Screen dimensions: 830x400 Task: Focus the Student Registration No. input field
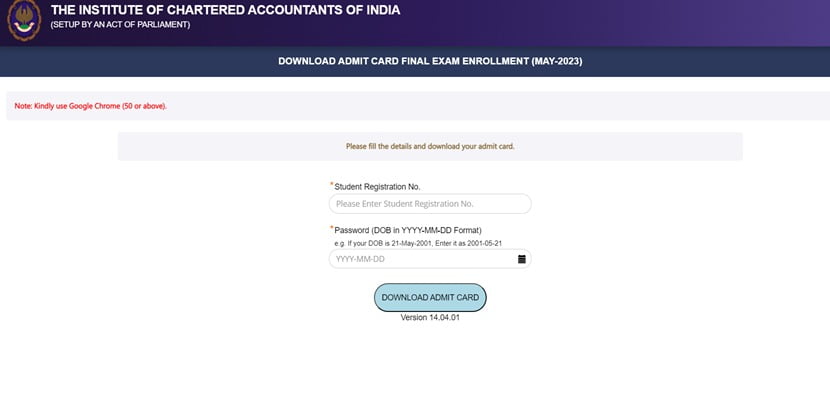(430, 204)
